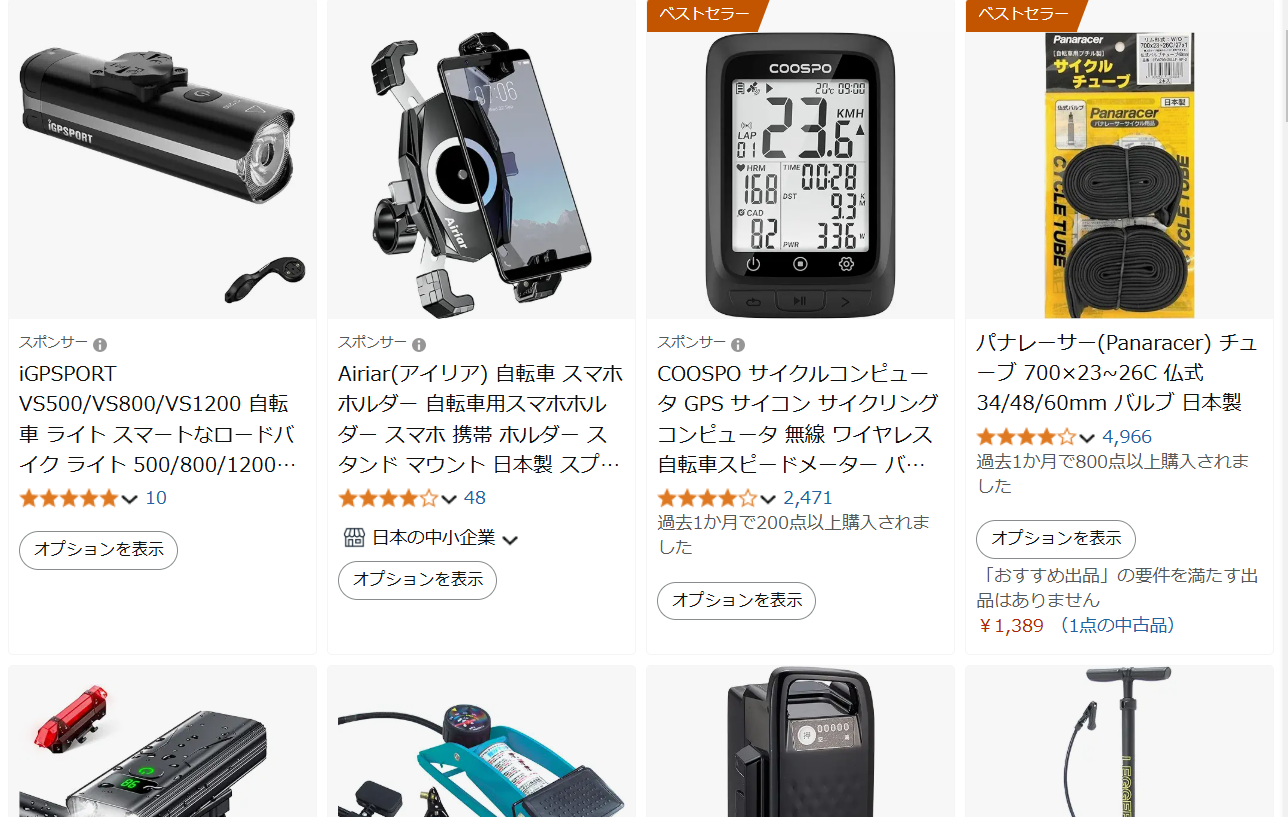Open 2,471 reviews link for COOSPO
The height and width of the screenshot is (817, 1288).
(x=808, y=498)
